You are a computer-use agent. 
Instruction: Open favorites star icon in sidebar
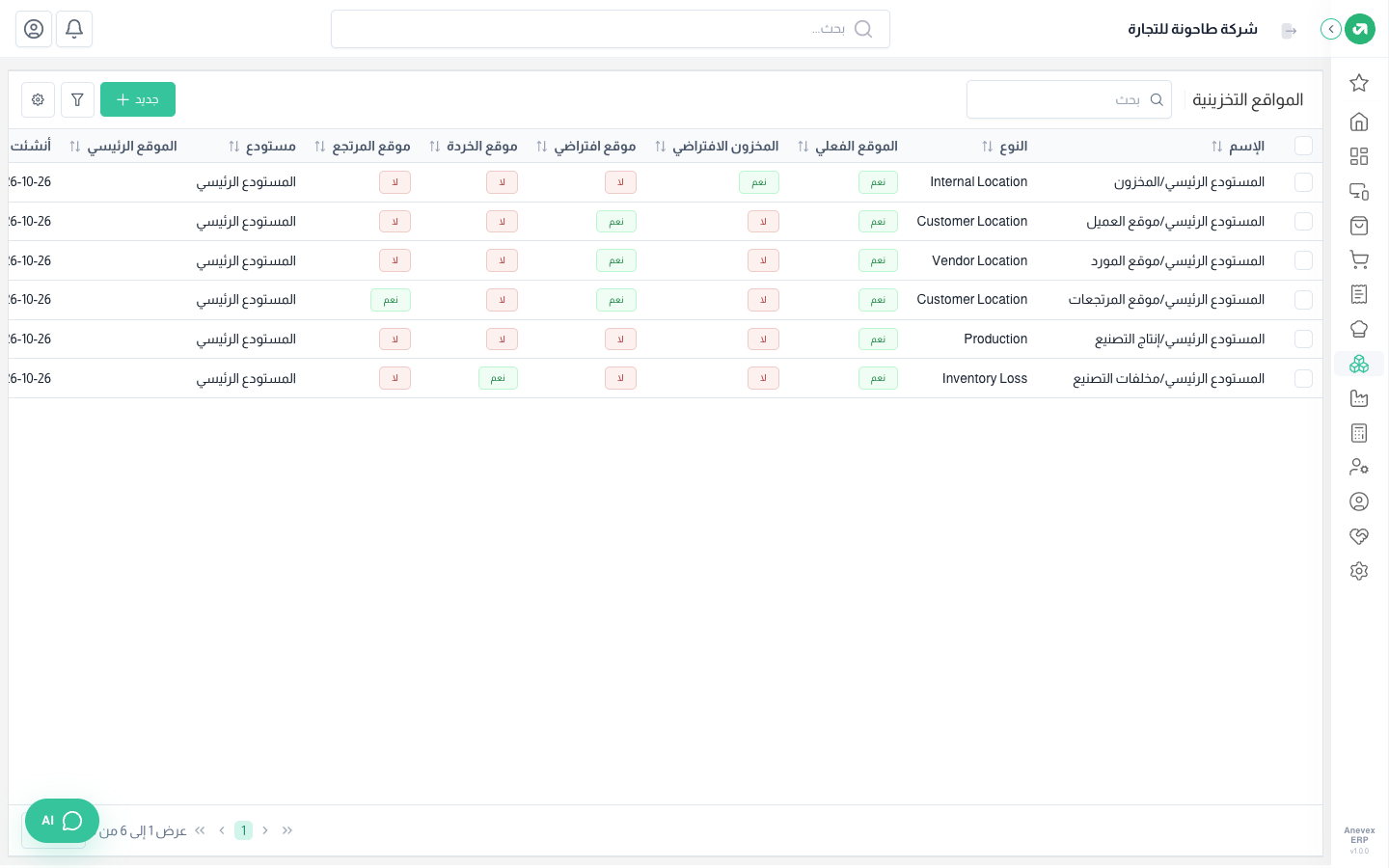point(1359,83)
